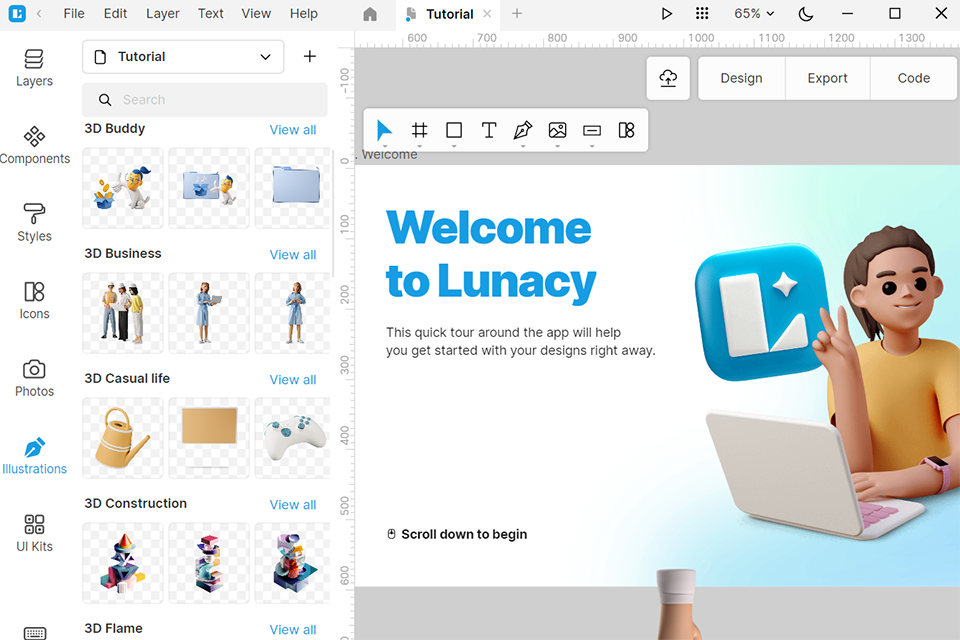
Task: Close the Tutorial tab
Action: [x=487, y=13]
